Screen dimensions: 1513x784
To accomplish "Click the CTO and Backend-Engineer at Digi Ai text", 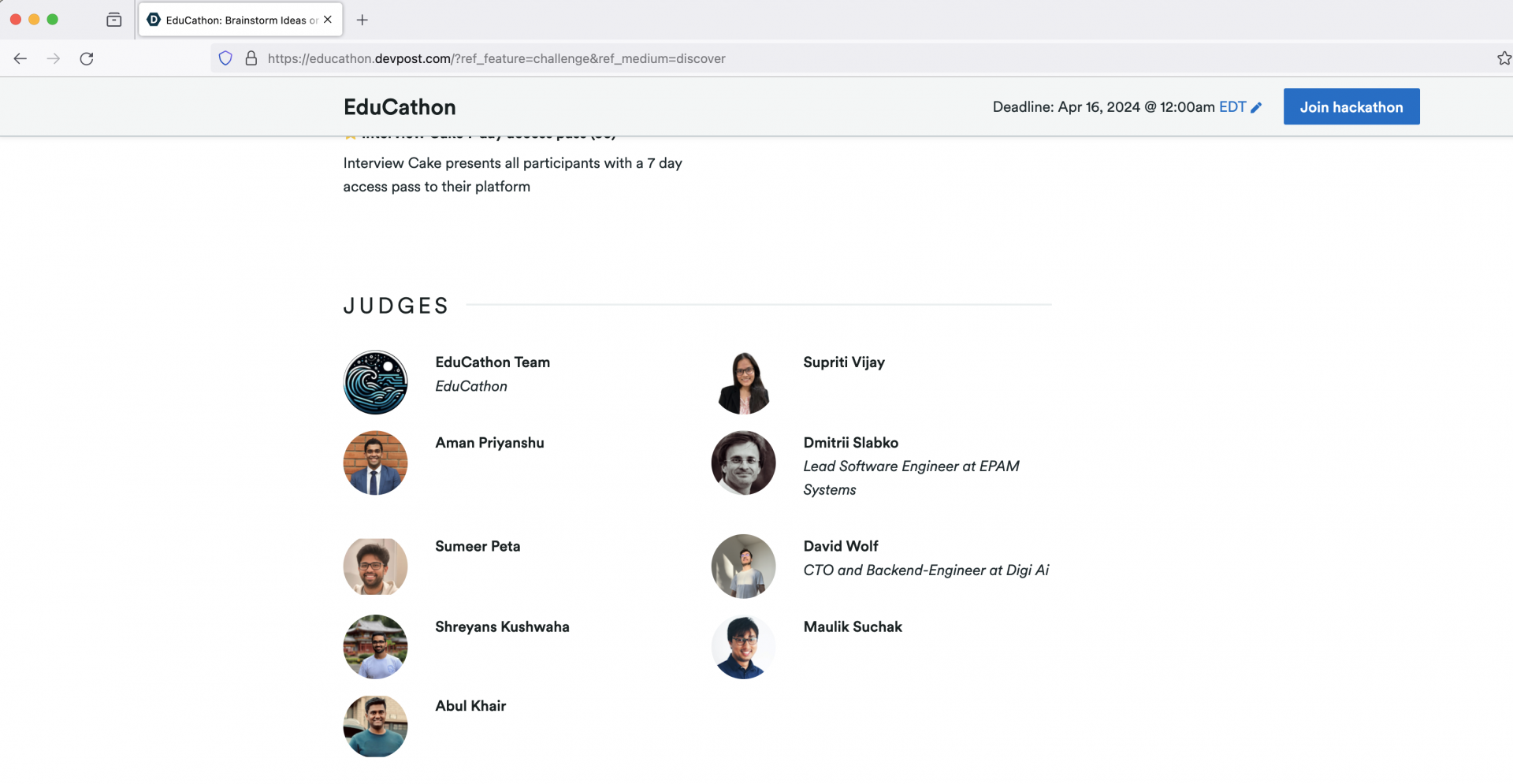I will [926, 570].
